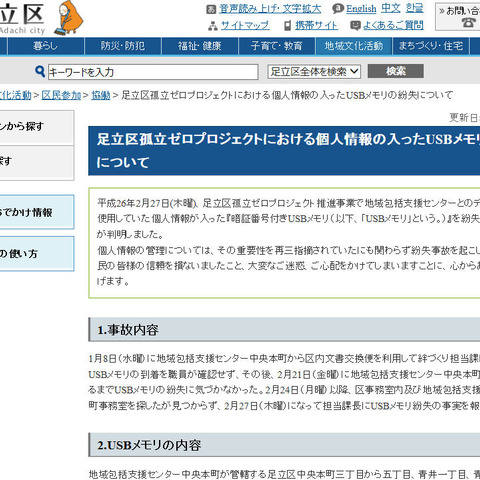Open the 化活動 breadcrumb link
480x480 pixels.
coord(15,95)
